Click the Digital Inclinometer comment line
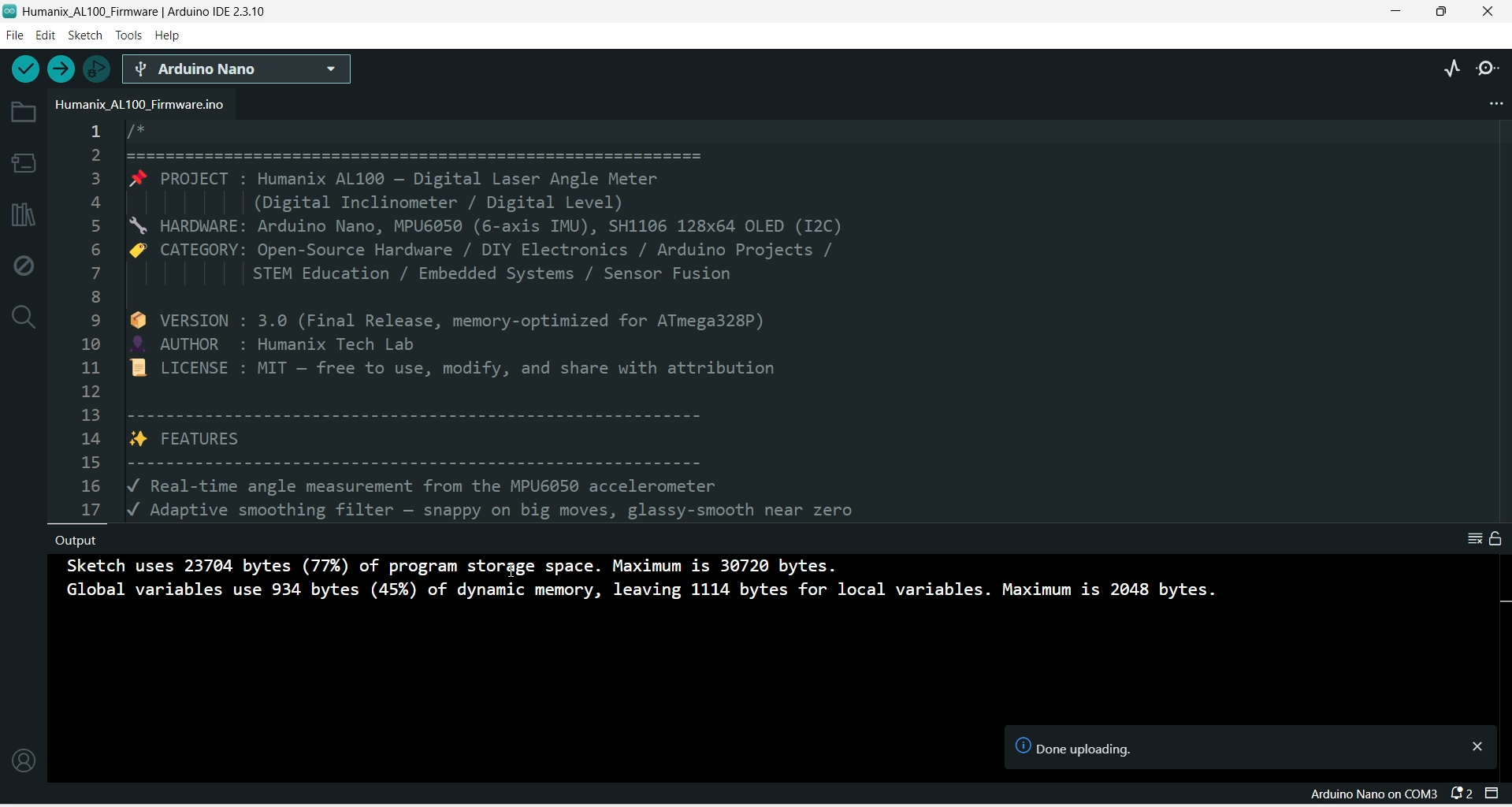Image resolution: width=1512 pixels, height=807 pixels. (438, 203)
